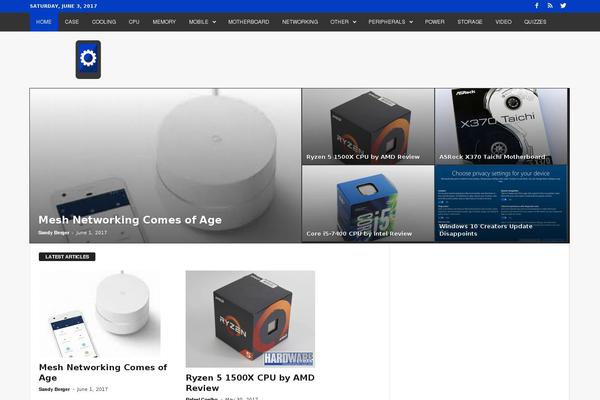Open Google Wifi thumbnail under Latest Articles
Image resolution: width=600 pixels, height=400 pixels.
coord(99,314)
